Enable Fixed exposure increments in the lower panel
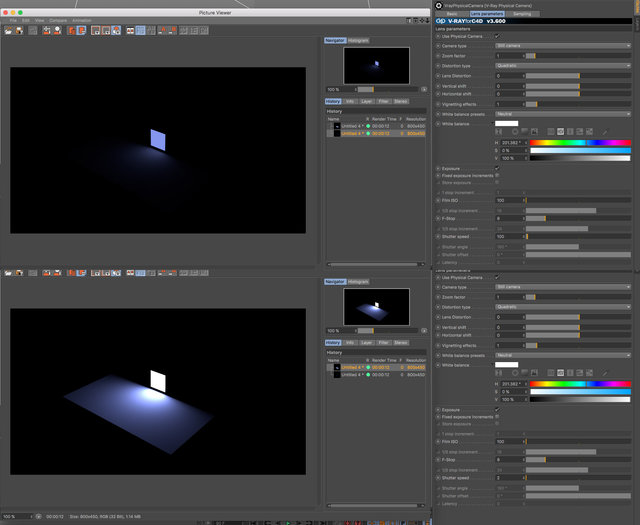This screenshot has height=525, width=640. pos(497,417)
